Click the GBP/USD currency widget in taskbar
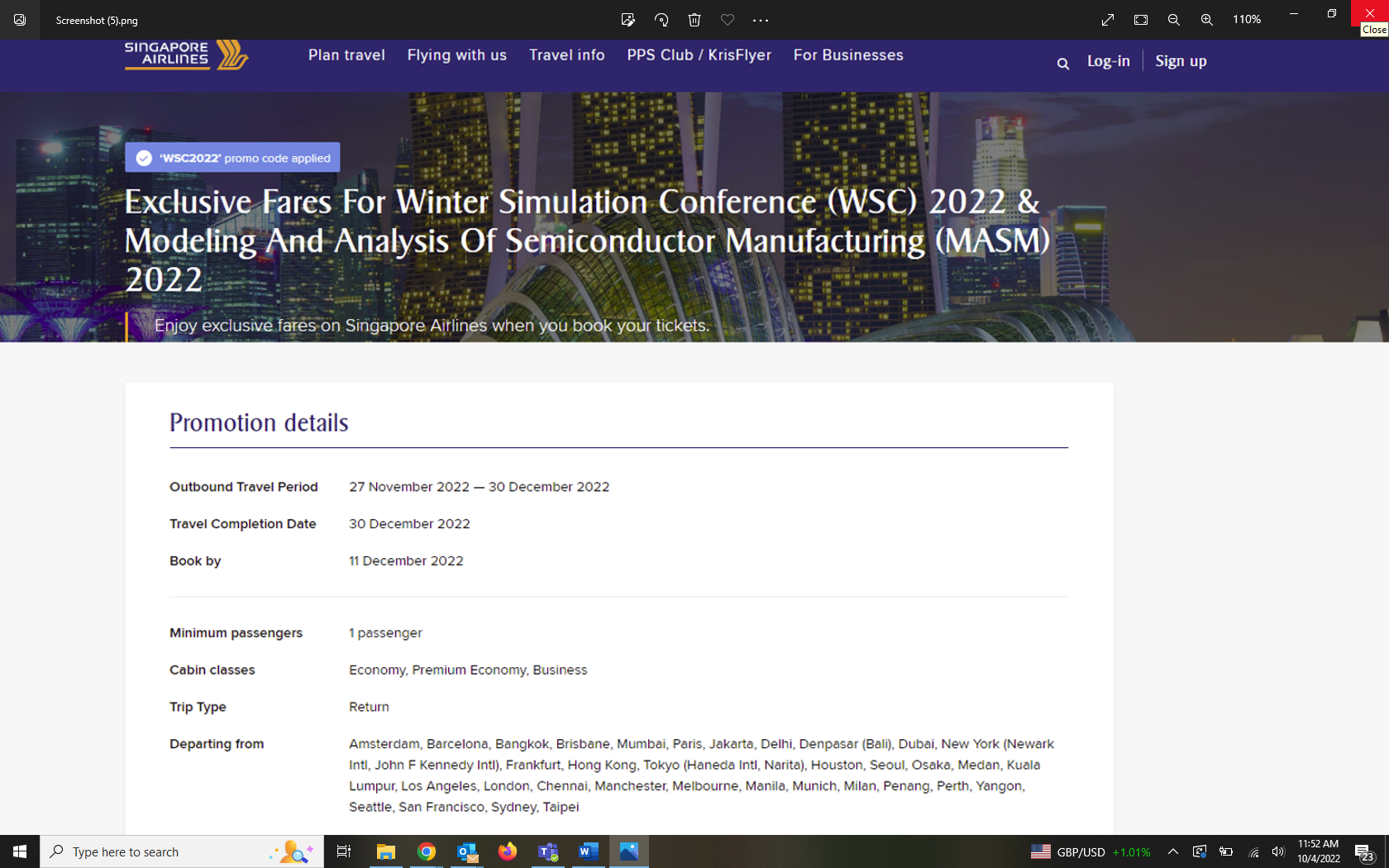 point(1091,851)
